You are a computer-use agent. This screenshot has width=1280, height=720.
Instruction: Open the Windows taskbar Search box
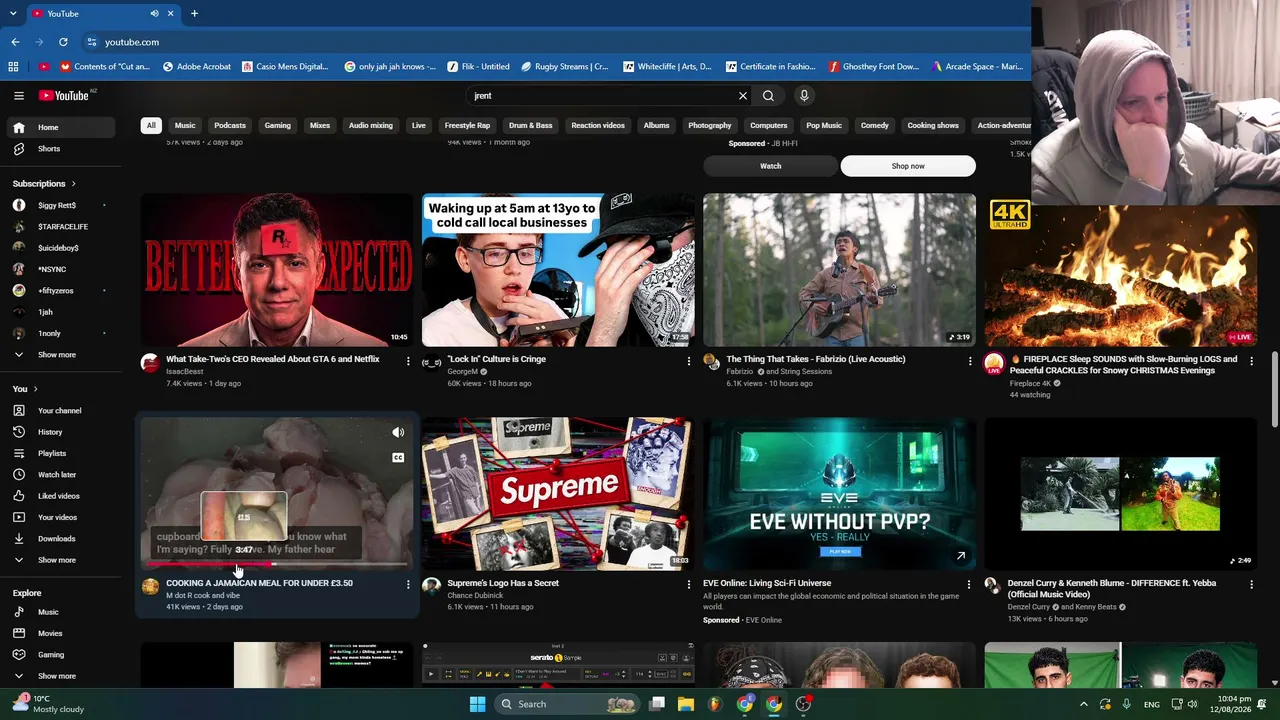pyautogui.click(x=568, y=704)
